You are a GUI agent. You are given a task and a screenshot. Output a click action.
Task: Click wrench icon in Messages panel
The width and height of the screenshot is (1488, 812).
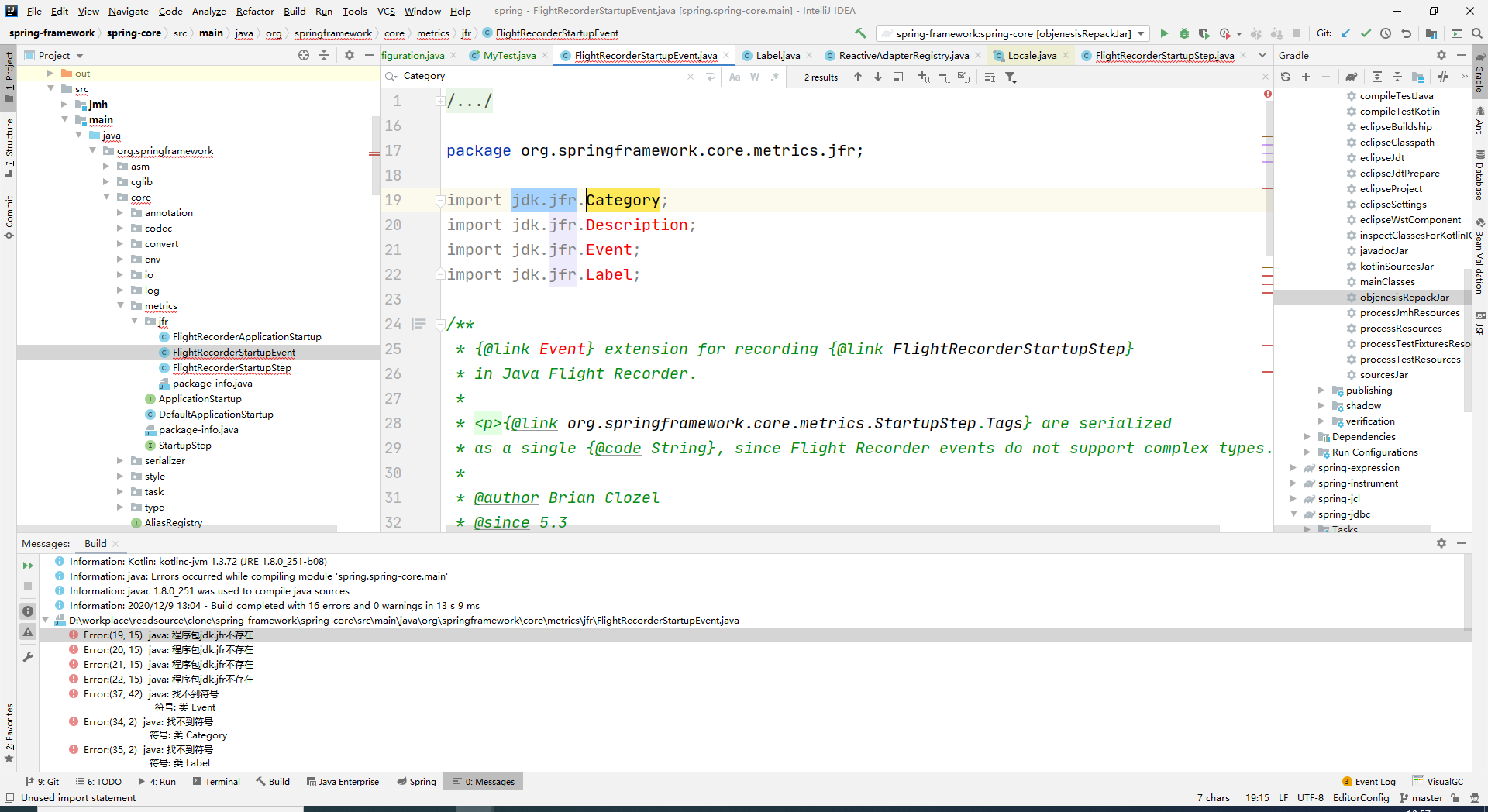click(28, 656)
